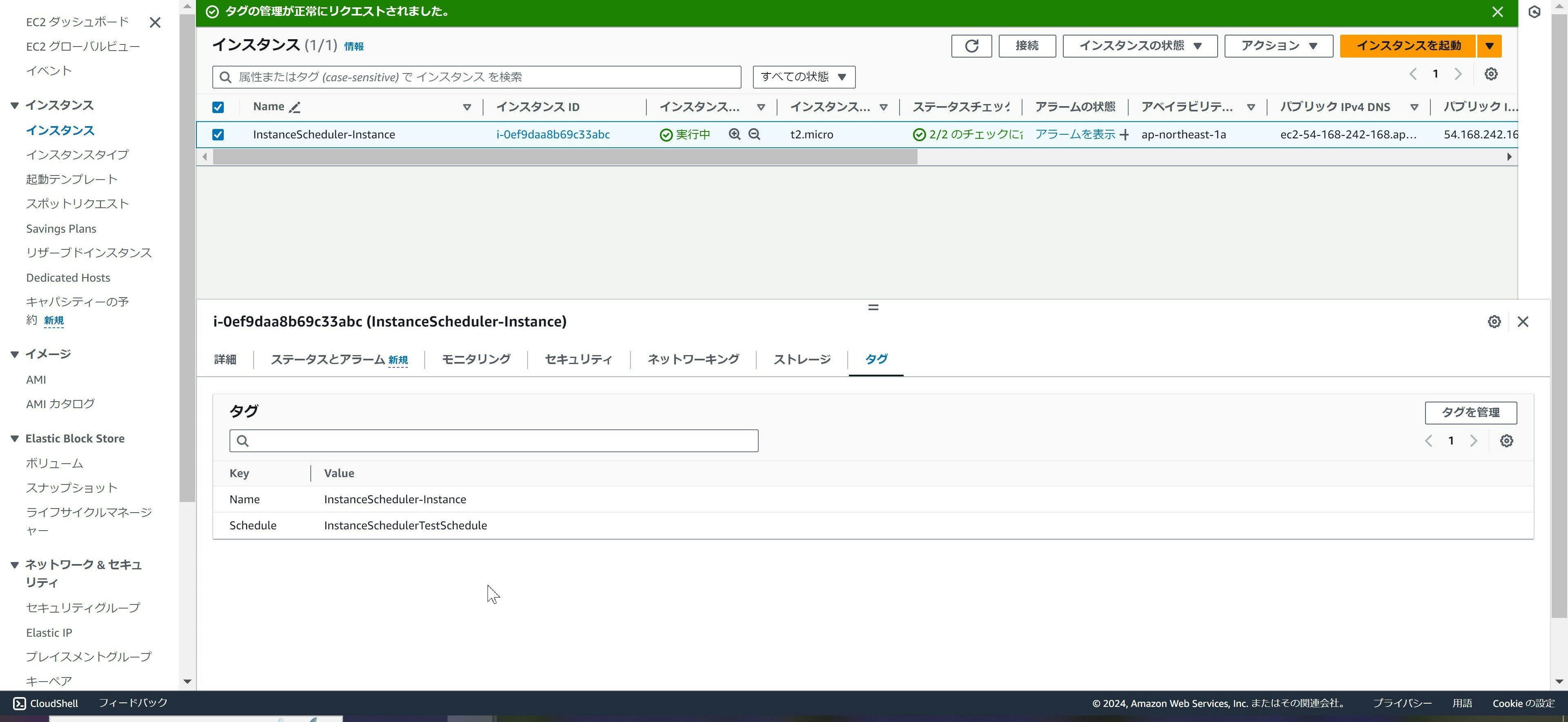Open instance ID link i-0ef9daa8b69c33abc
1568x722 pixels.
tap(553, 134)
